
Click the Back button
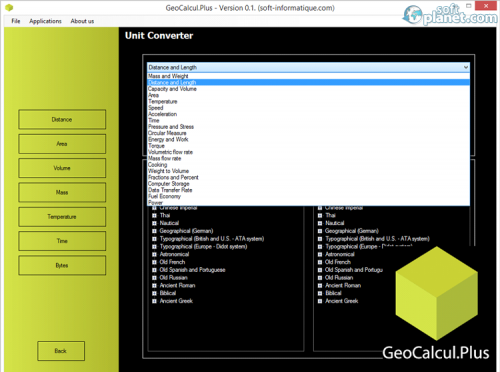click(x=61, y=351)
